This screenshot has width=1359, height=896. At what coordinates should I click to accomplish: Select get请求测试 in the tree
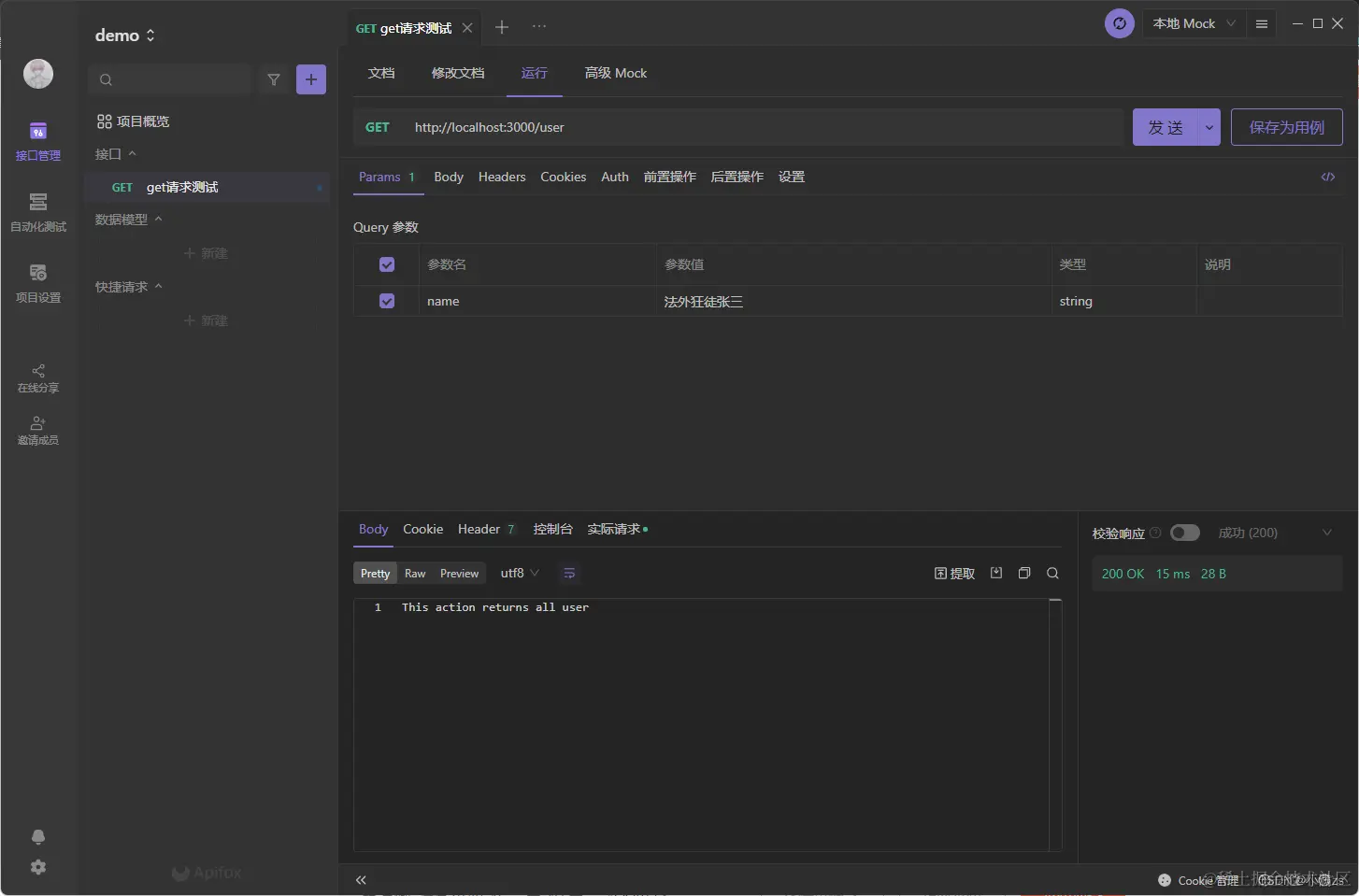tap(207, 187)
